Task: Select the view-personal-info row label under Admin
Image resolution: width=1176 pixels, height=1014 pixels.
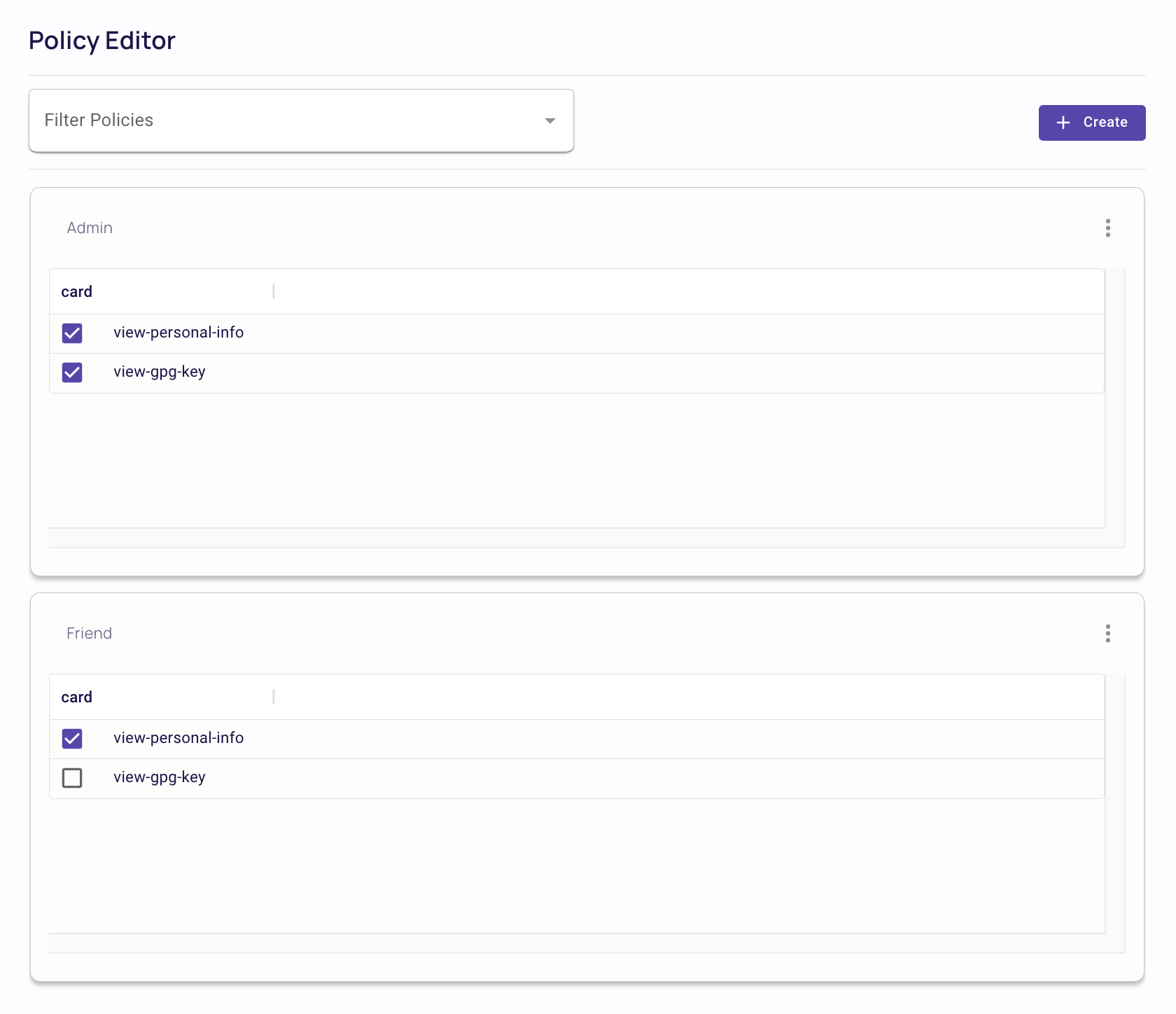Action: click(x=178, y=333)
